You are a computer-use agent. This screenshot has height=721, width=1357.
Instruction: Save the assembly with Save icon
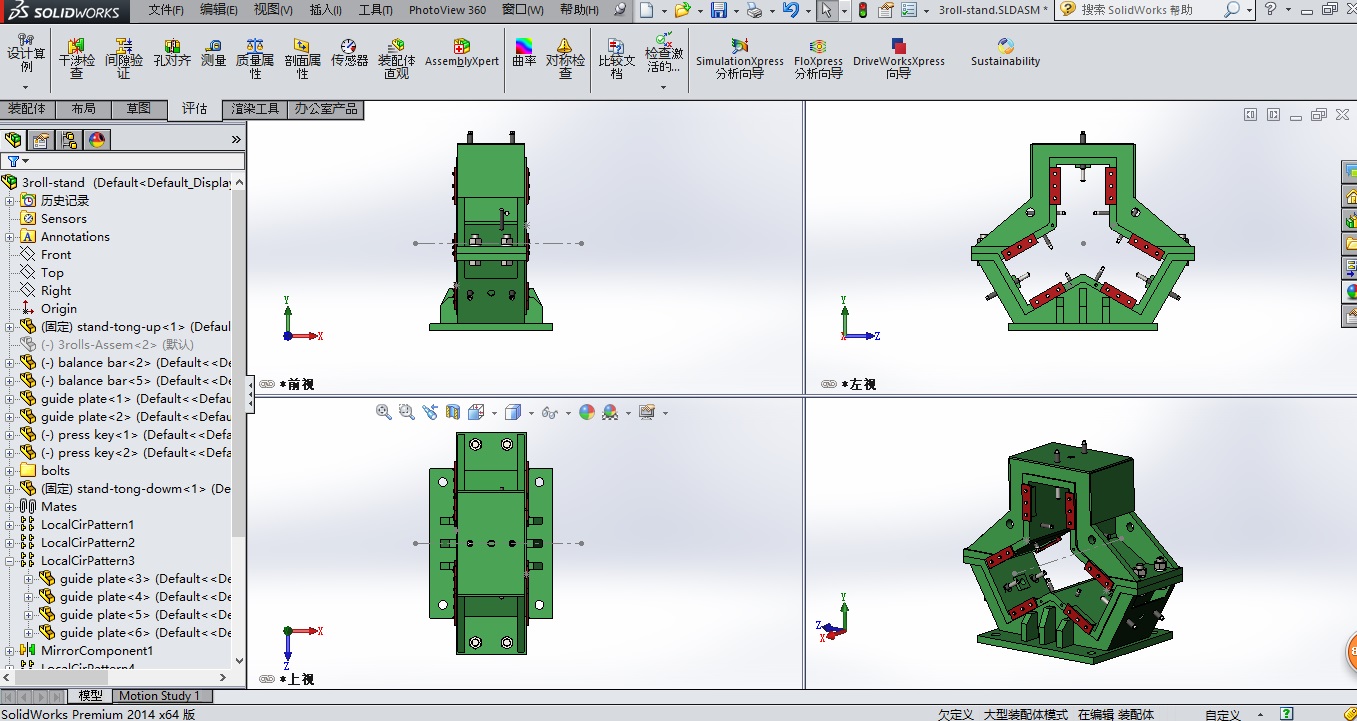(x=718, y=10)
